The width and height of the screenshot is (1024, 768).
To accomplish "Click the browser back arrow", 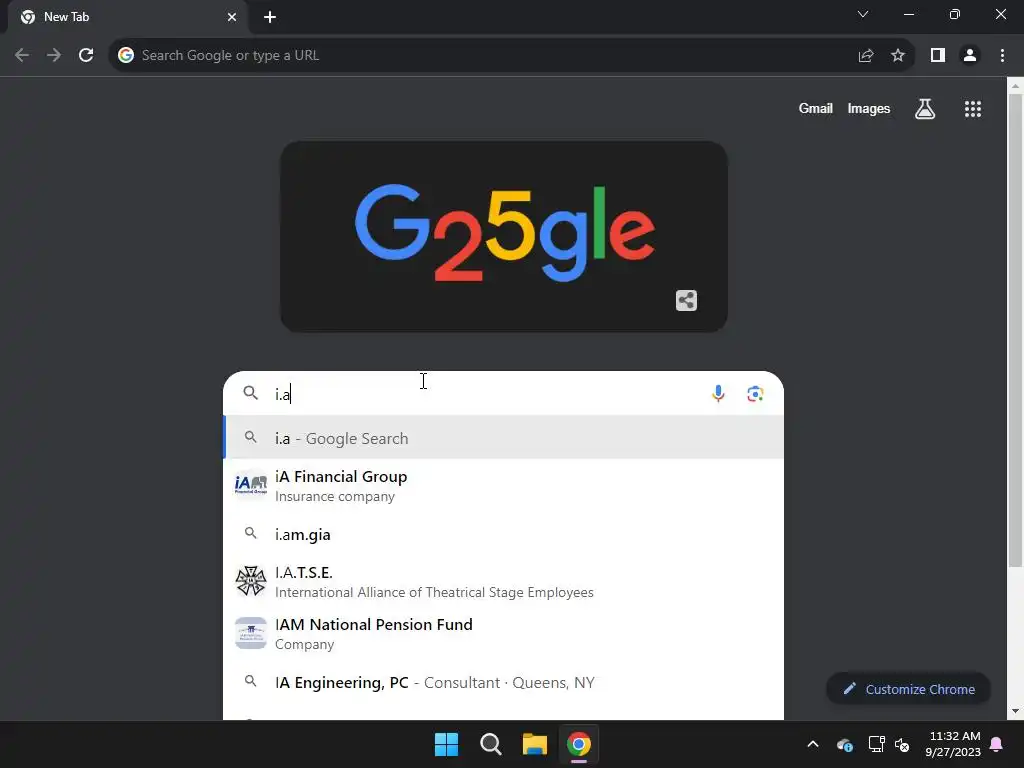I will pos(22,56).
